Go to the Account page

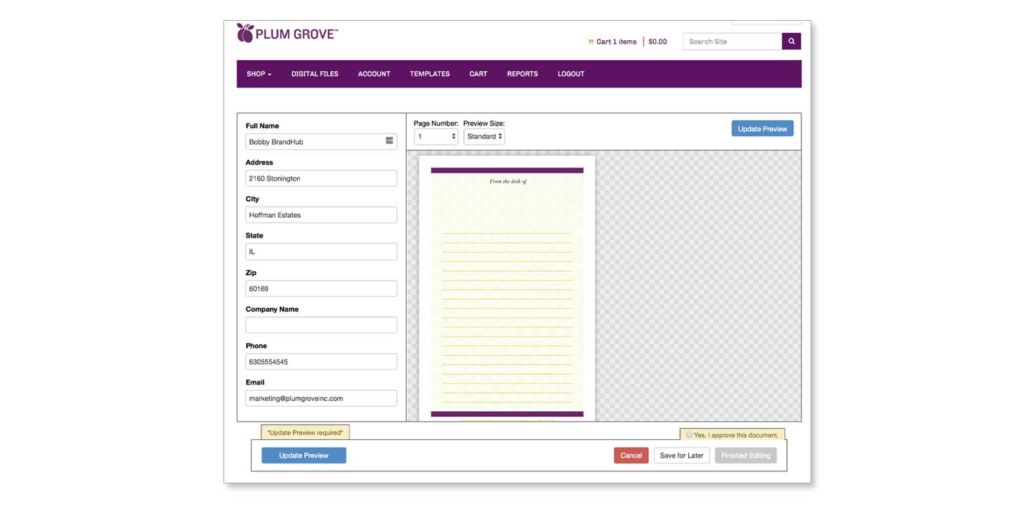(x=374, y=74)
